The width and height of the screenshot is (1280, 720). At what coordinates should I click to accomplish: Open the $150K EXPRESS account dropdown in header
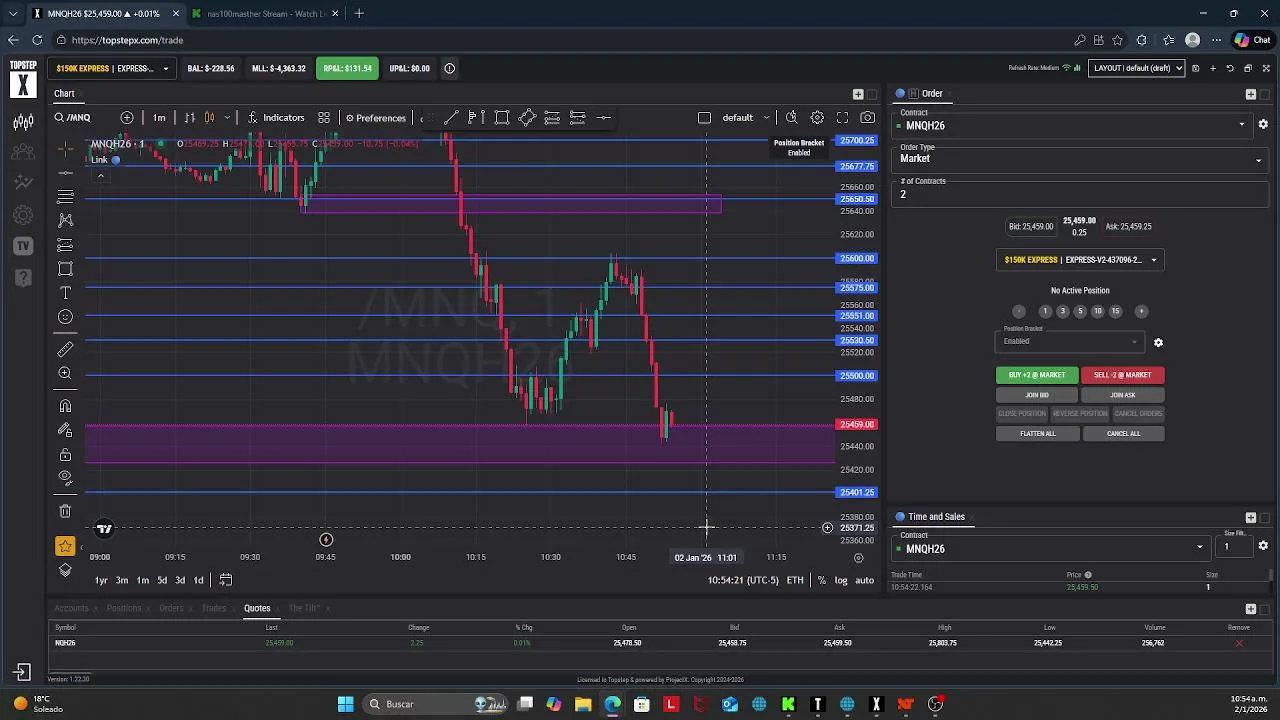click(x=113, y=69)
